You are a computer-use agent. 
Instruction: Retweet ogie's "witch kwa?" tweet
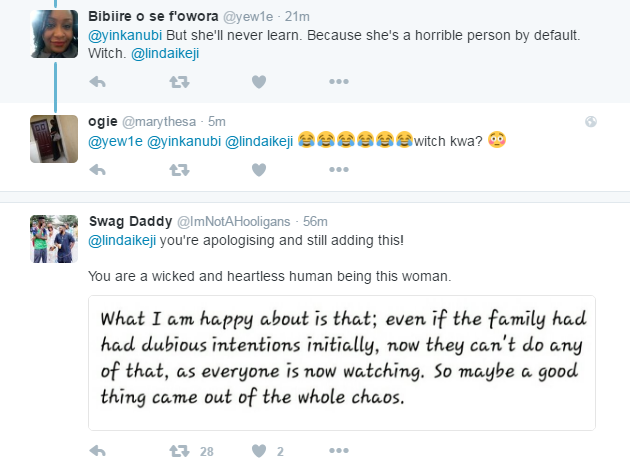(179, 170)
